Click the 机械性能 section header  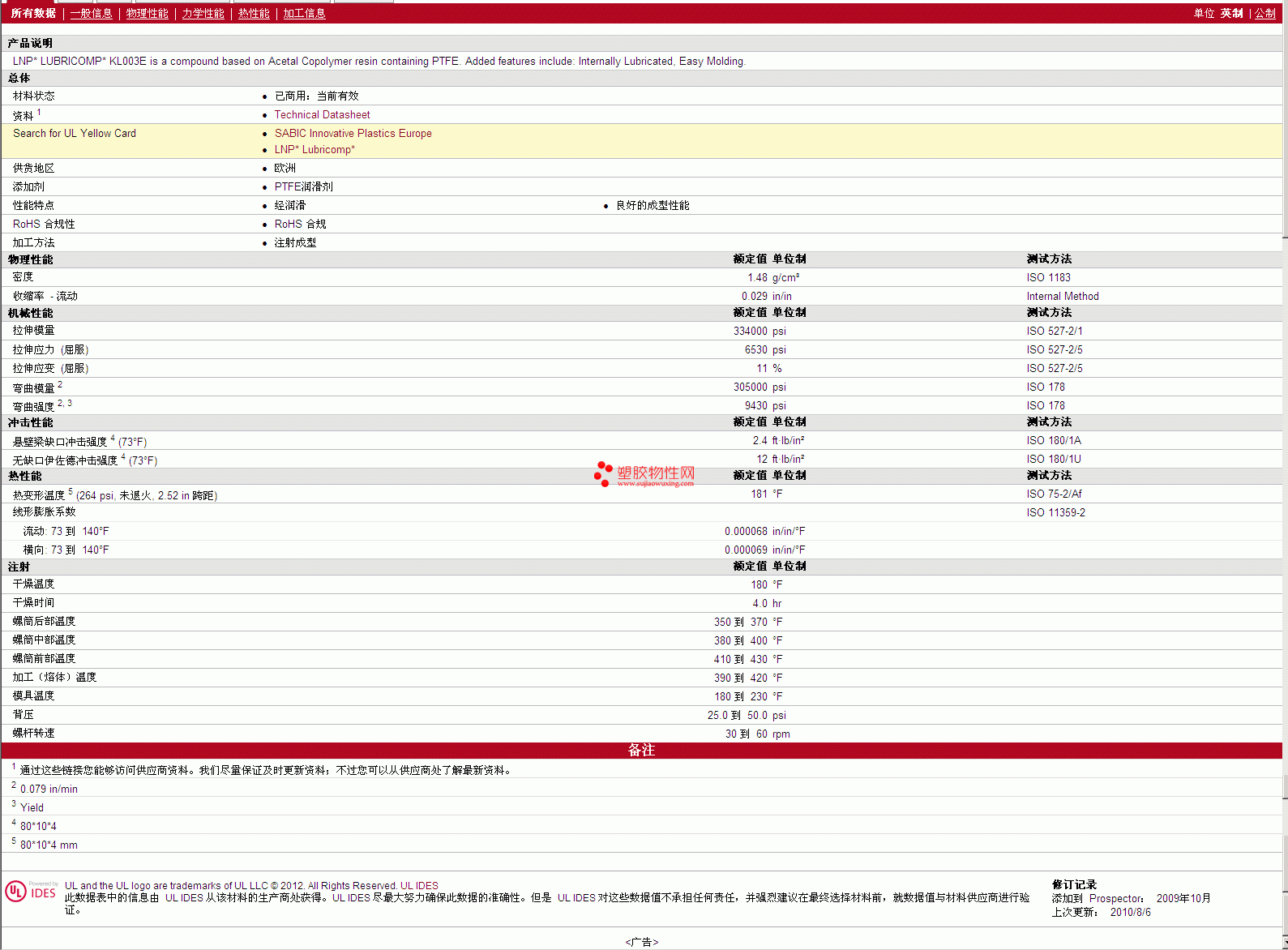[30, 314]
